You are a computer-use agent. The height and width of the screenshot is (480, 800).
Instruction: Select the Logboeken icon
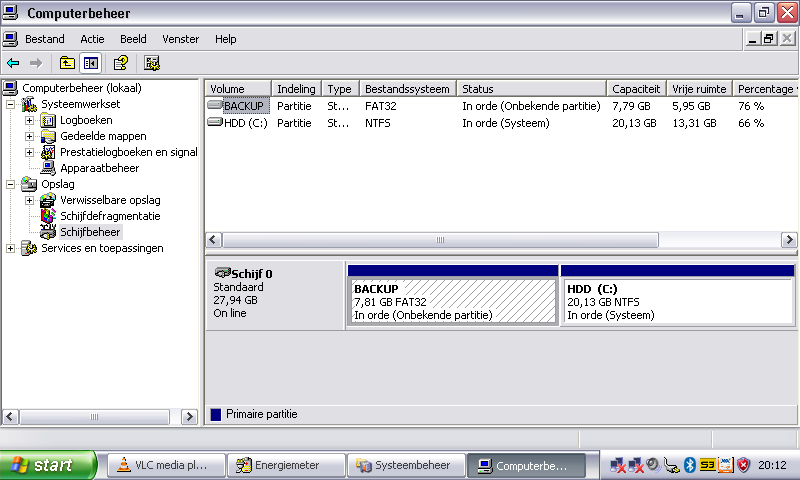tap(48, 120)
